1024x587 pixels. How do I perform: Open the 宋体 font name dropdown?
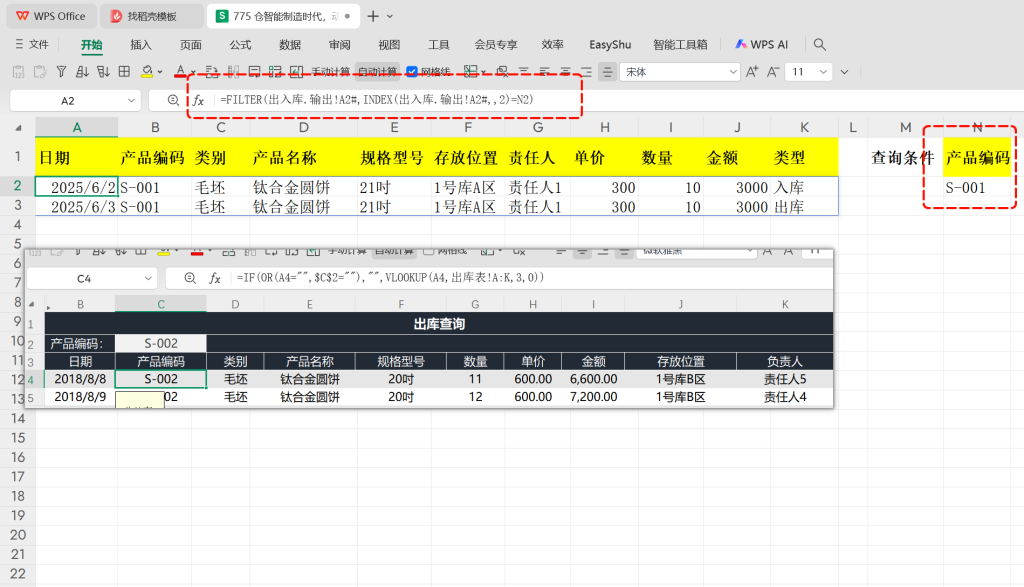point(733,72)
